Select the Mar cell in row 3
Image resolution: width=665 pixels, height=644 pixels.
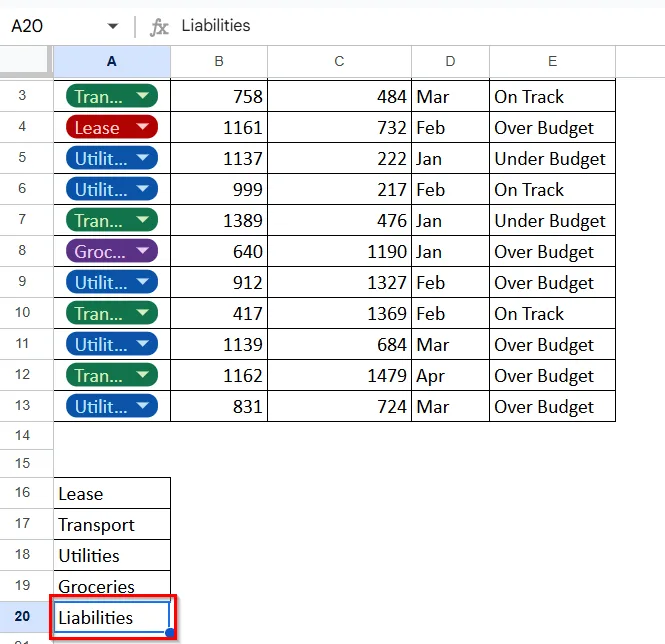(x=450, y=96)
